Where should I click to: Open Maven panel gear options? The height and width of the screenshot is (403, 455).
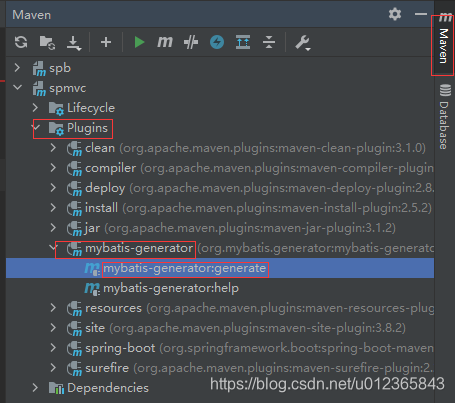coord(395,14)
